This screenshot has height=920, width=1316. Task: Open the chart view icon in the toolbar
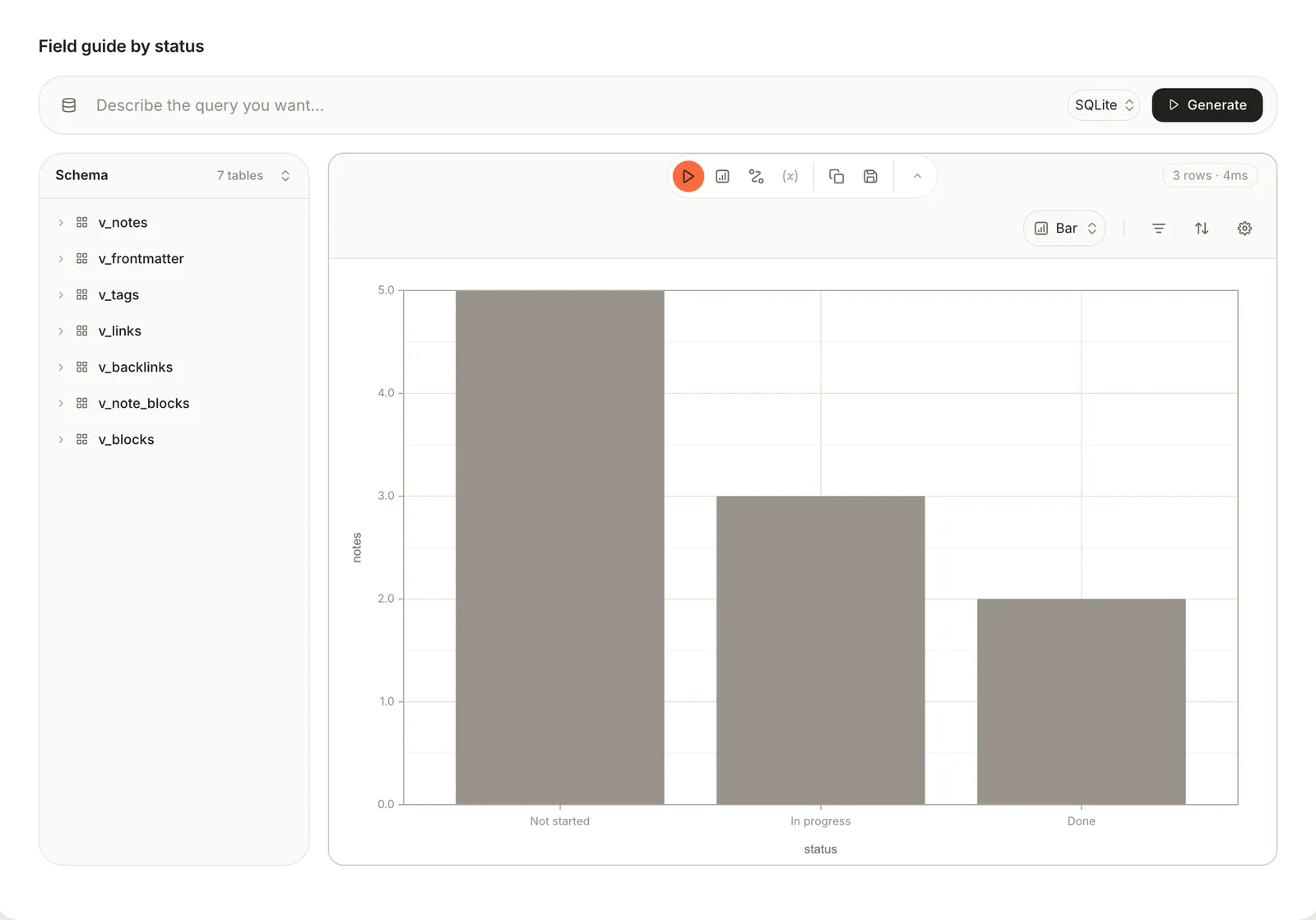click(722, 176)
